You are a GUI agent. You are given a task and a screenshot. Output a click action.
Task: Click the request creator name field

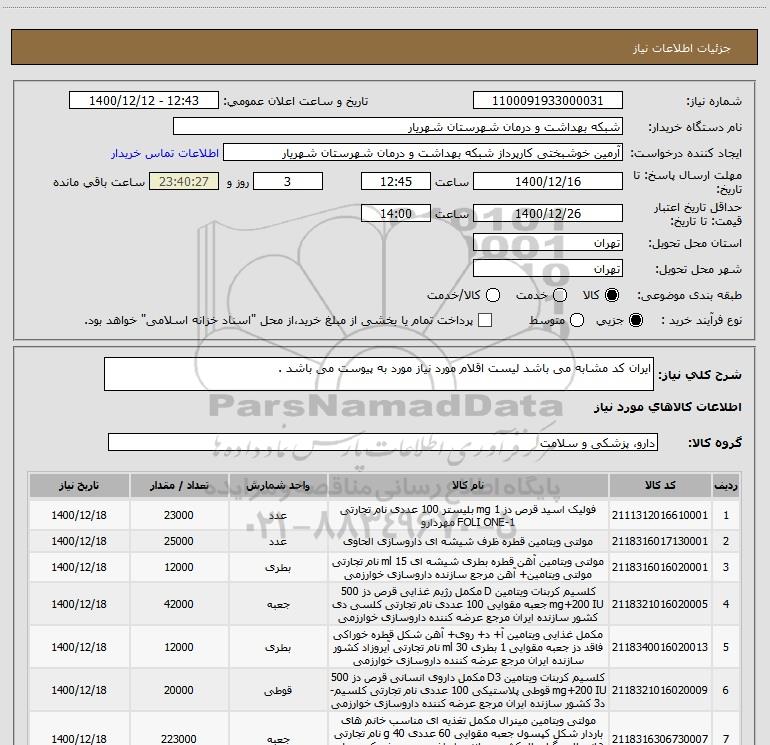tap(423, 153)
